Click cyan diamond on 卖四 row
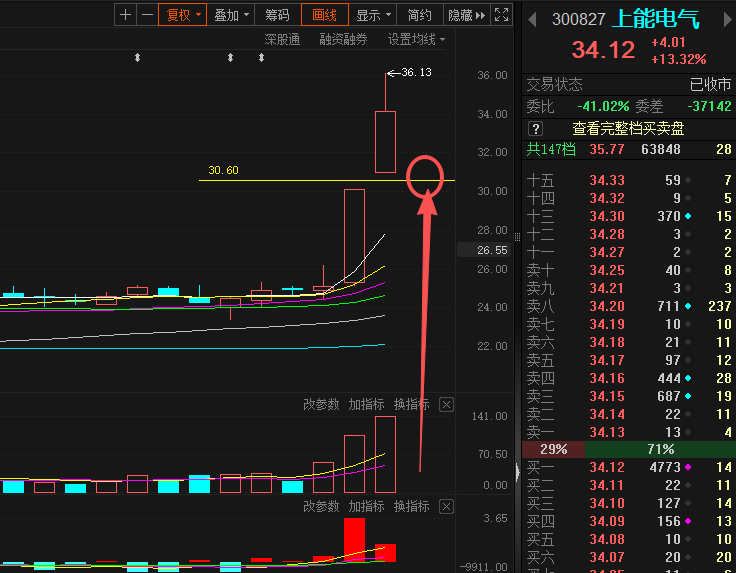Image resolution: width=736 pixels, height=573 pixels. 688,378
